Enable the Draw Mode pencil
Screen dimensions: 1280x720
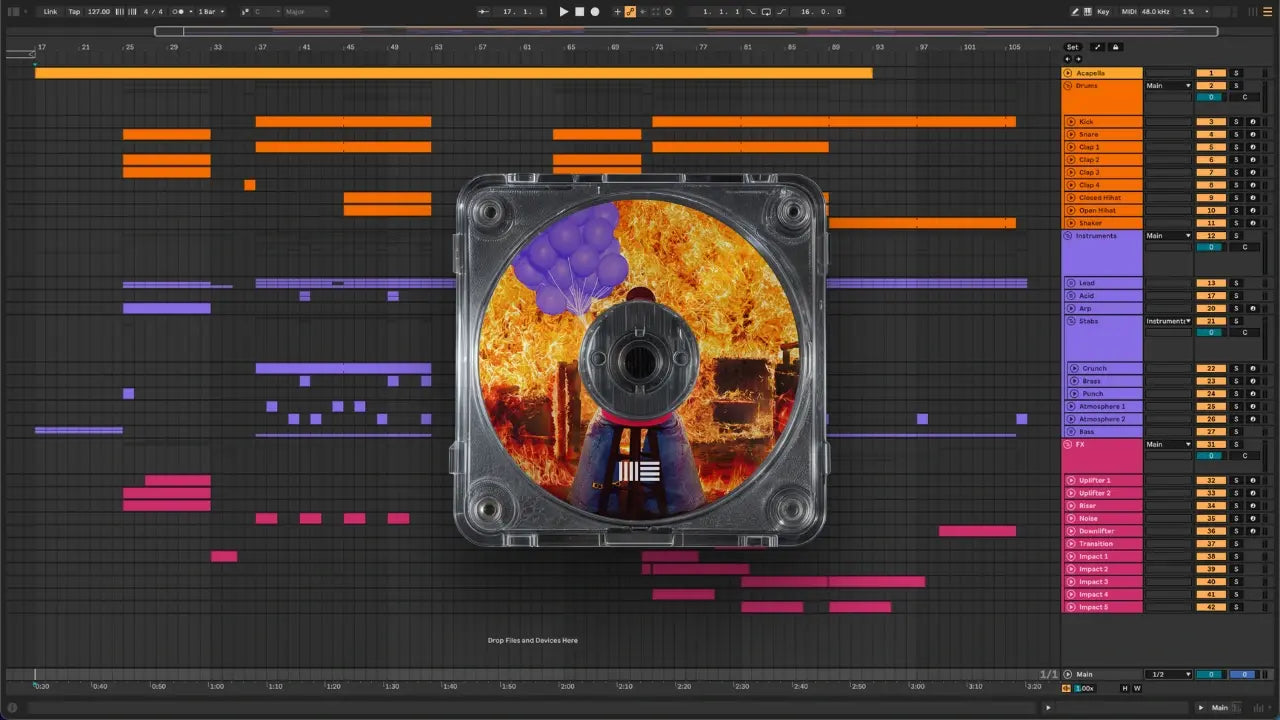[1075, 12]
